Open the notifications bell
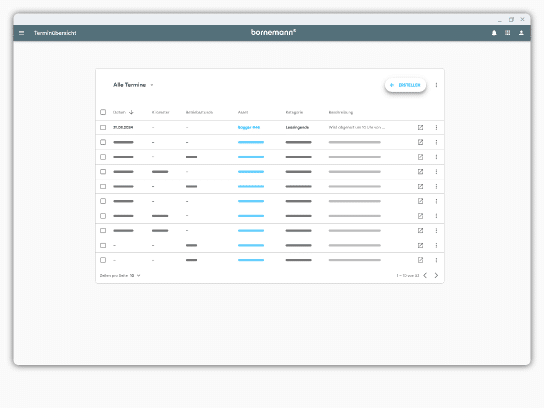The width and height of the screenshot is (544, 408). click(494, 33)
